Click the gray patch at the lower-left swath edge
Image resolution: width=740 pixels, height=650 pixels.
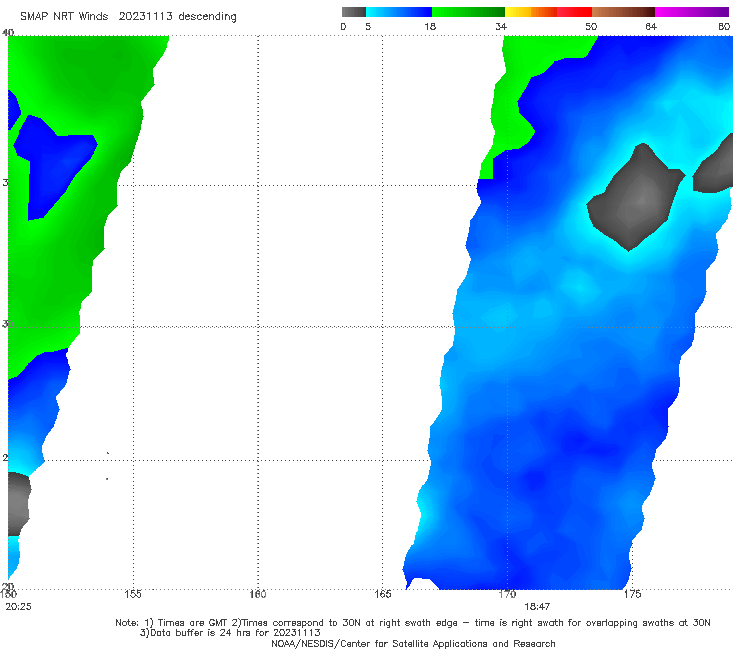tap(18, 504)
